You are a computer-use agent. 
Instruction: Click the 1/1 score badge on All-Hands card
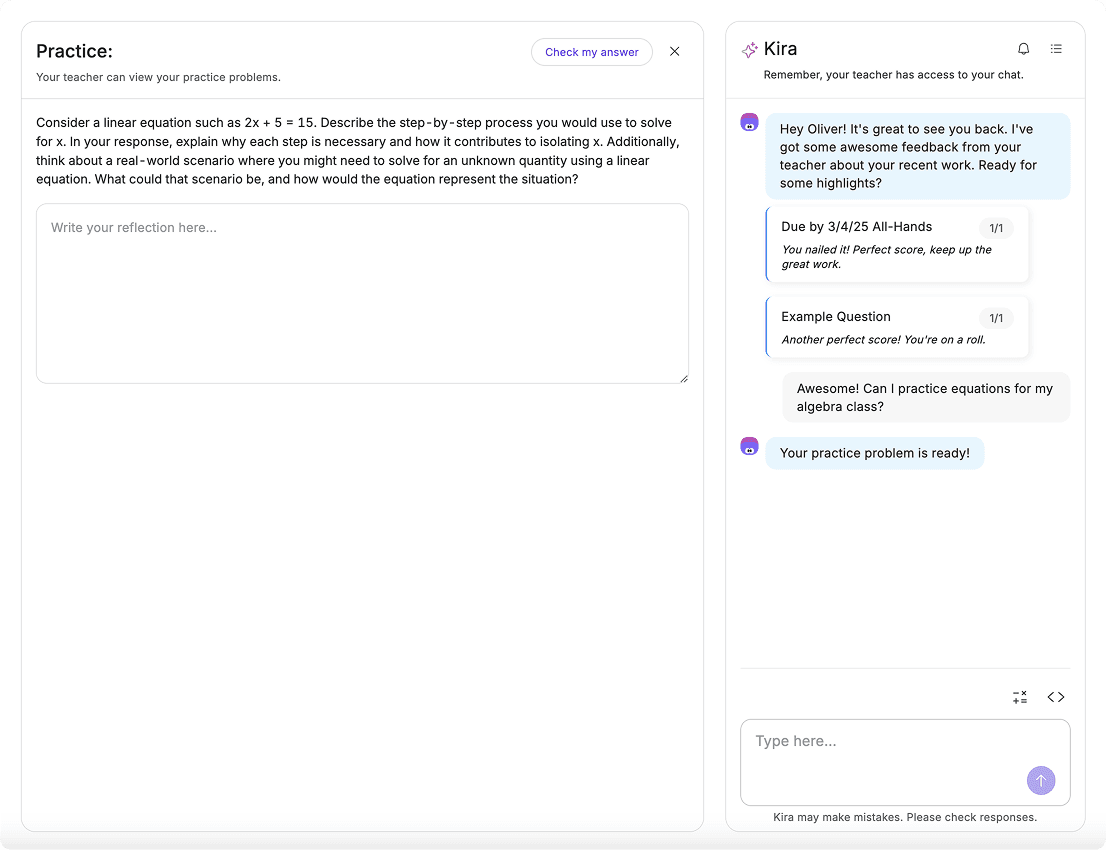point(996,228)
